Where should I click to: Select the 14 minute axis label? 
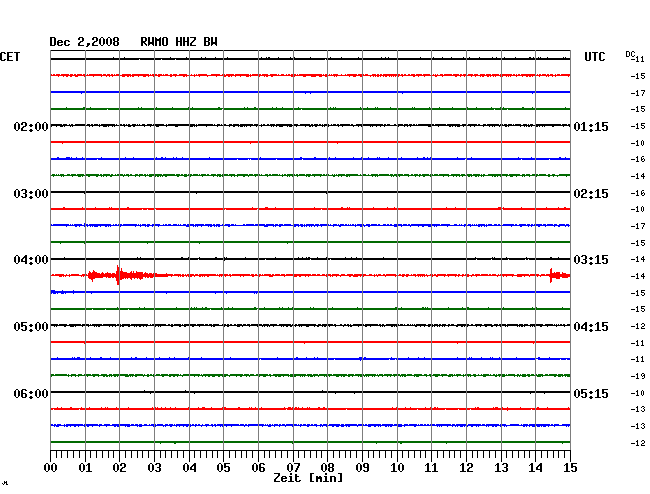pos(535,467)
